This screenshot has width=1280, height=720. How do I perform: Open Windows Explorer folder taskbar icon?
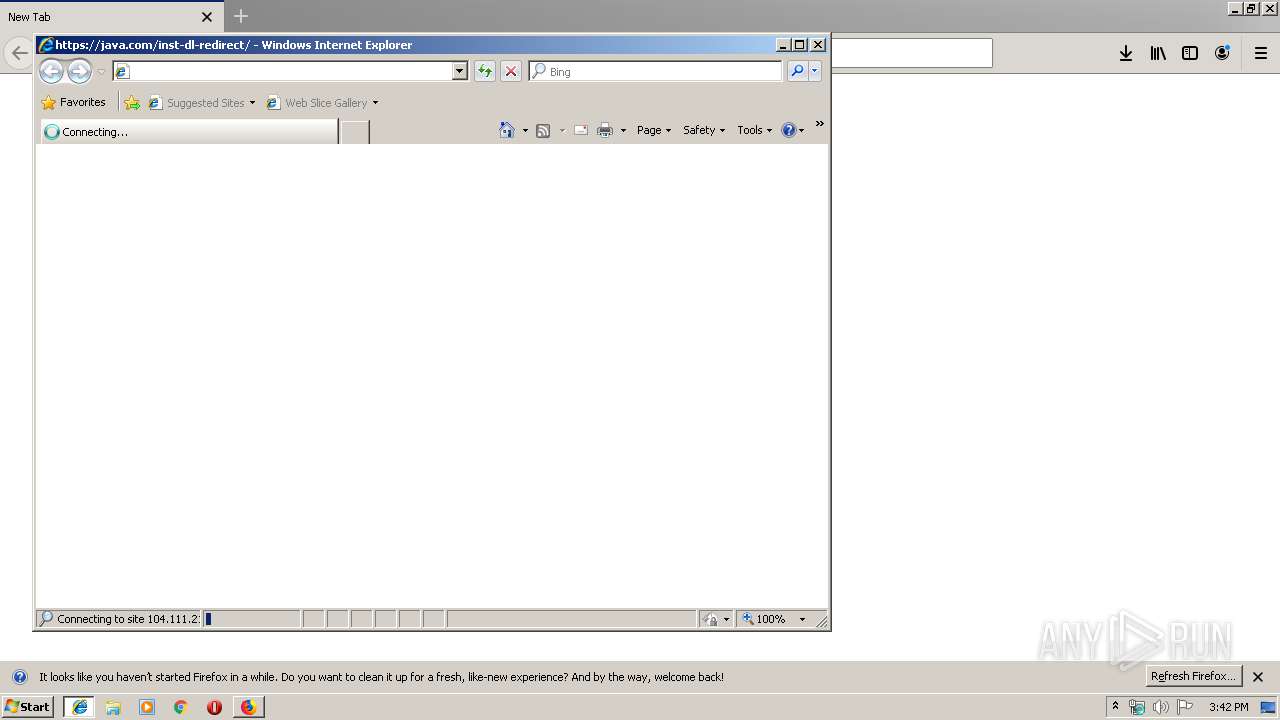113,707
